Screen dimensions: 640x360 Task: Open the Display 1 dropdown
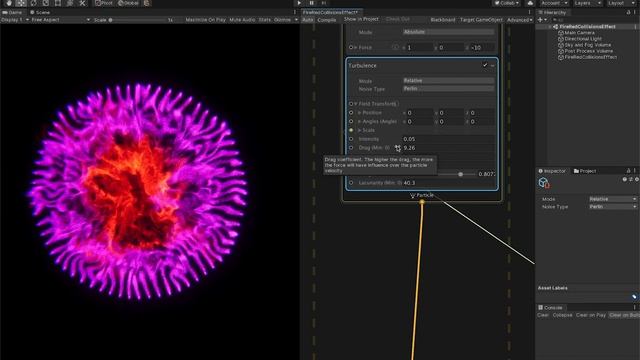(x=15, y=20)
